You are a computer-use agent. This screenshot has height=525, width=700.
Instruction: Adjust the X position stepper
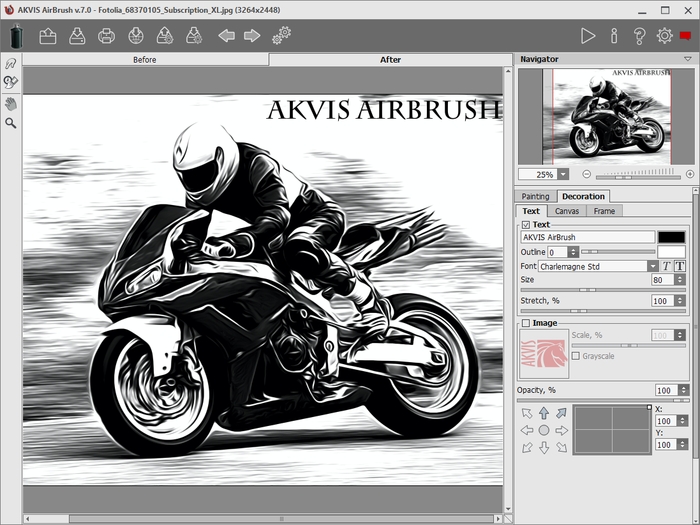click(x=683, y=421)
